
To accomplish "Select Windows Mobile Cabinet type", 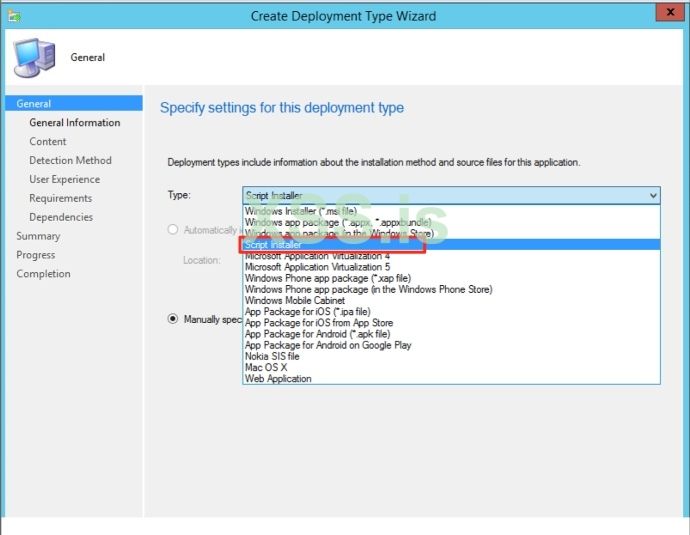I will pyautogui.click(x=451, y=300).
